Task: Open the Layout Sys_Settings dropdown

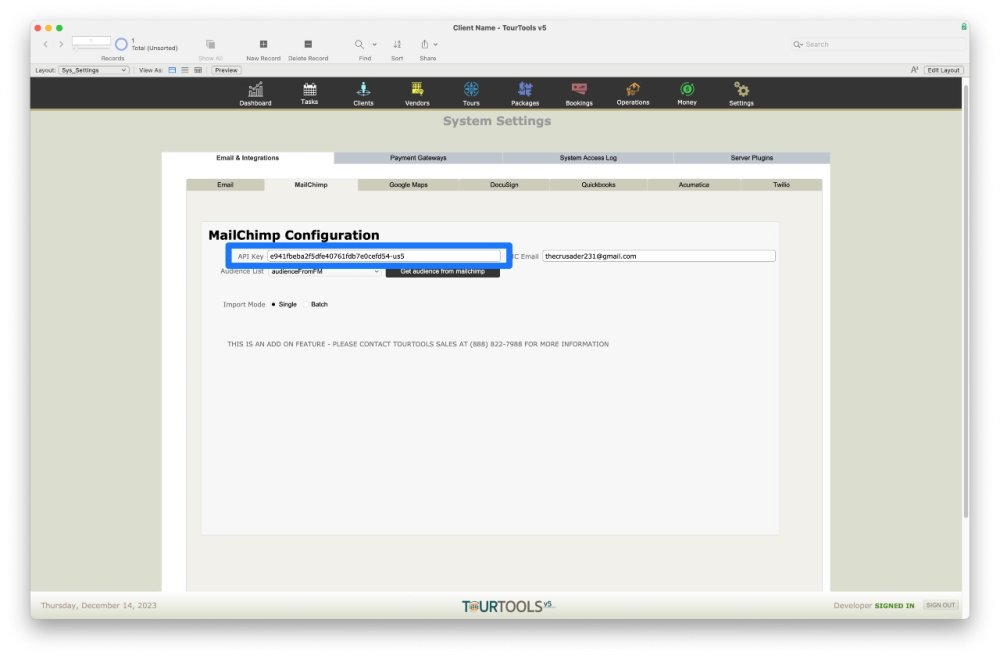Action: coord(94,70)
